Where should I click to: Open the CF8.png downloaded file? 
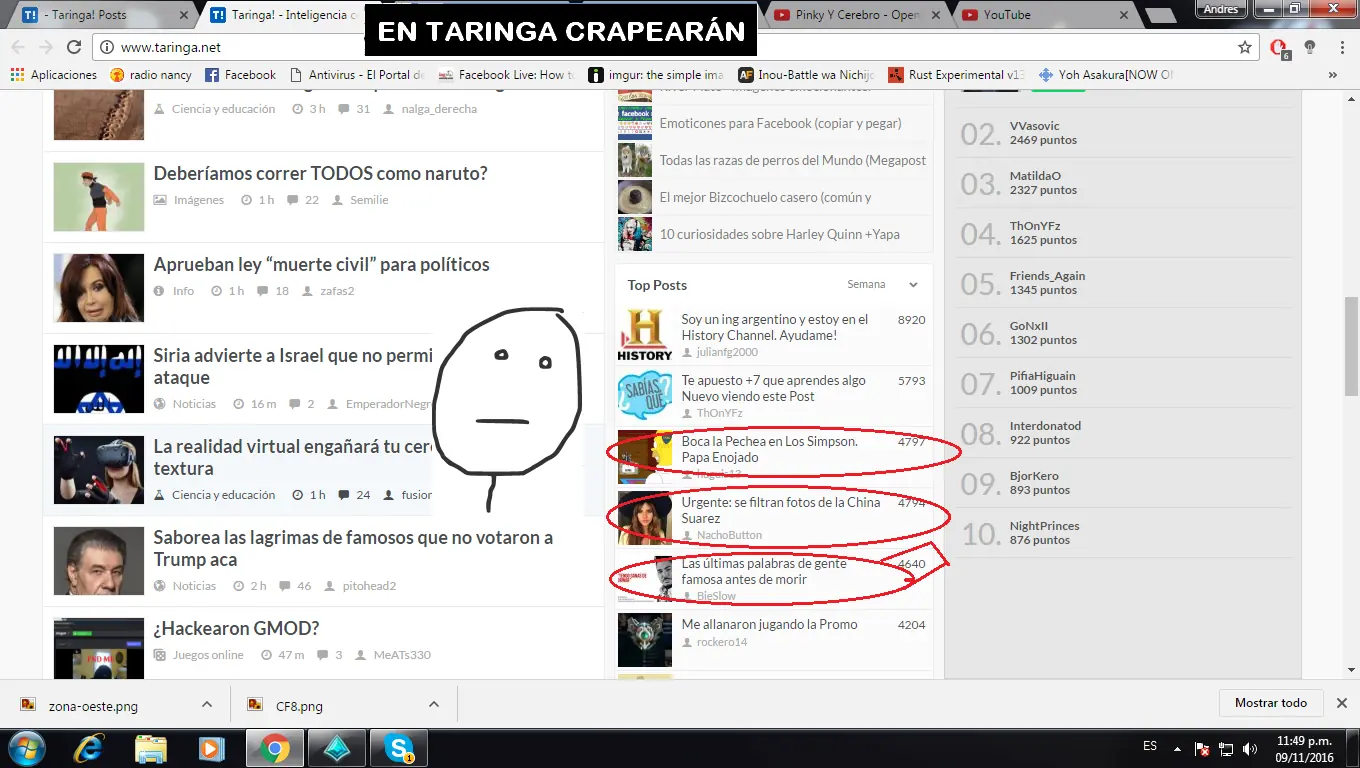coord(299,706)
